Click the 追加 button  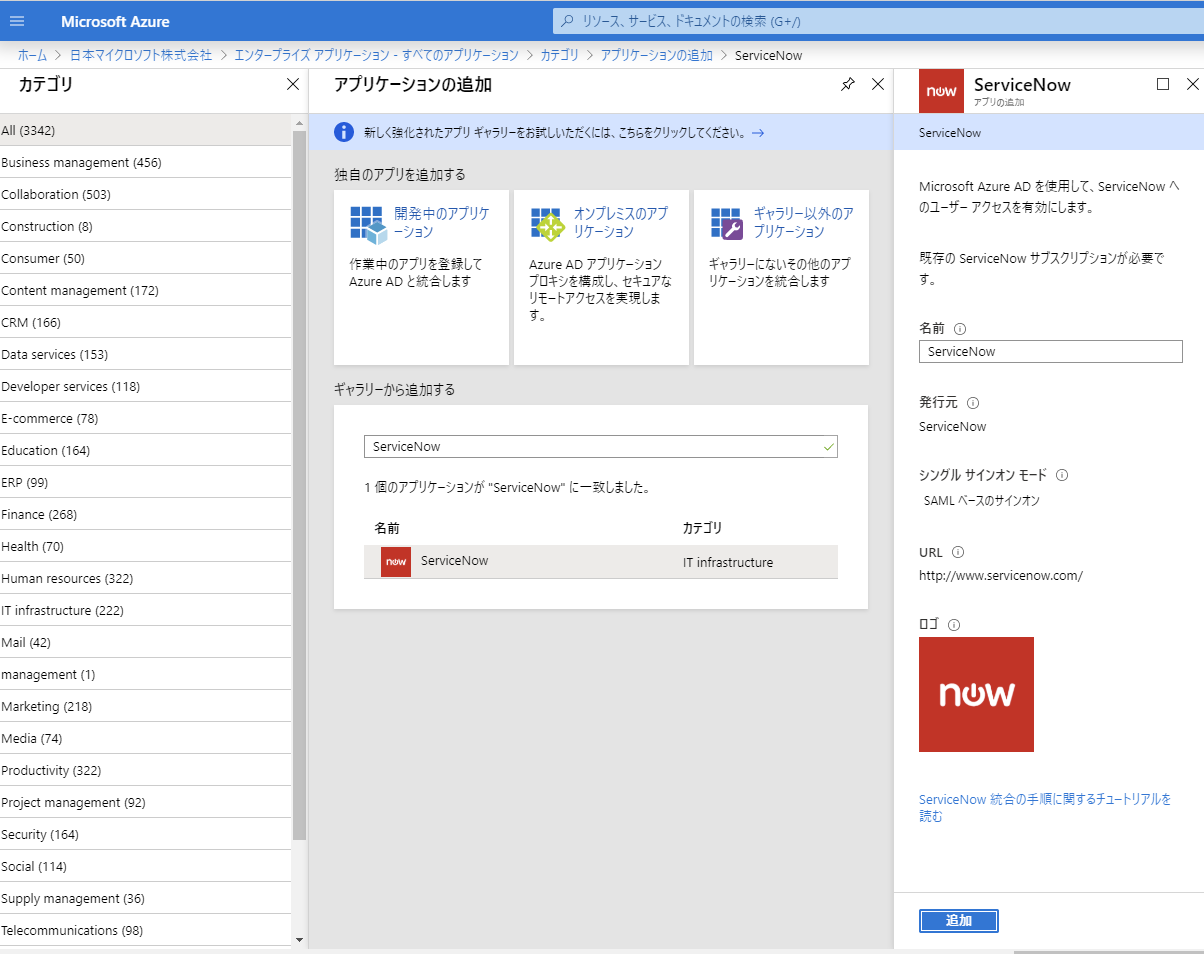[x=959, y=921]
